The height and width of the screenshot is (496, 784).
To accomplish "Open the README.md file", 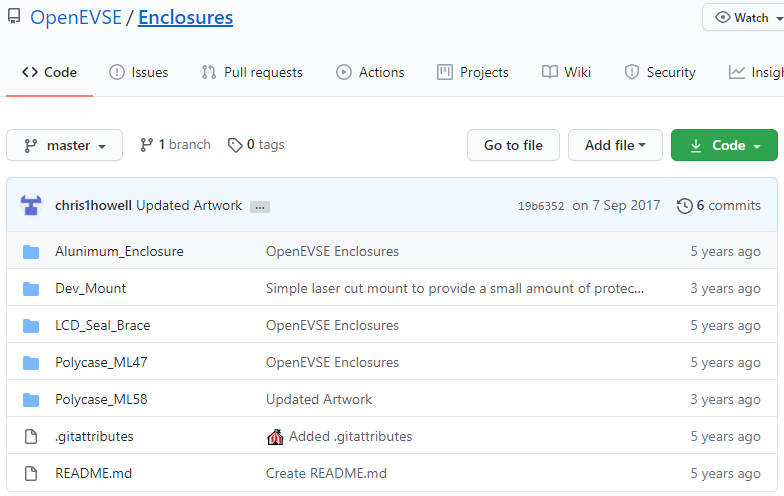I will (94, 473).
